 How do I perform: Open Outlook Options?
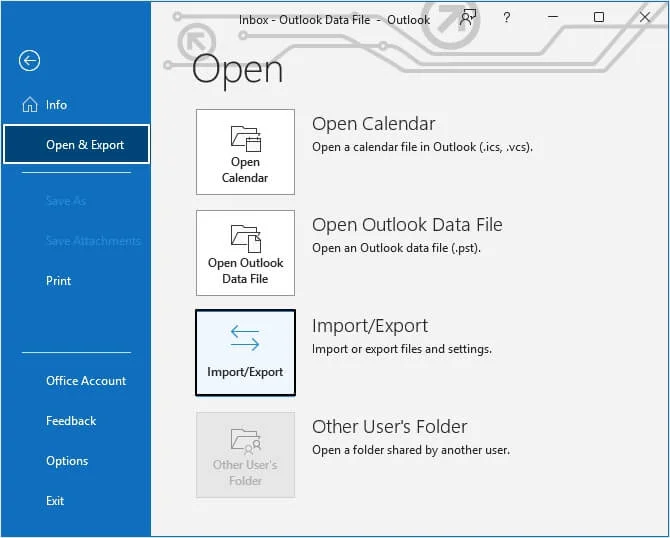point(67,461)
